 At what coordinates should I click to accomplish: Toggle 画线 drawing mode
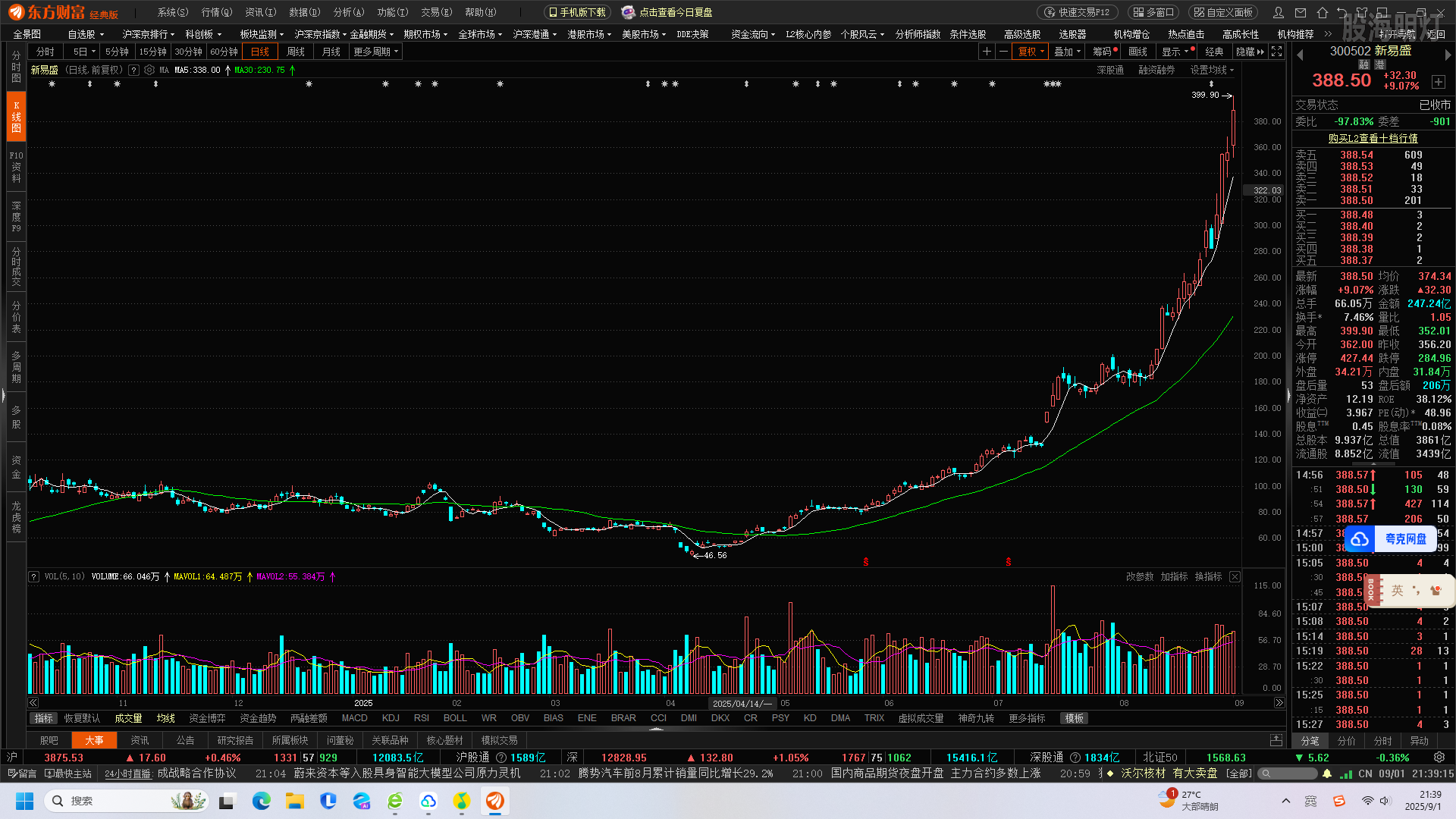point(1137,52)
